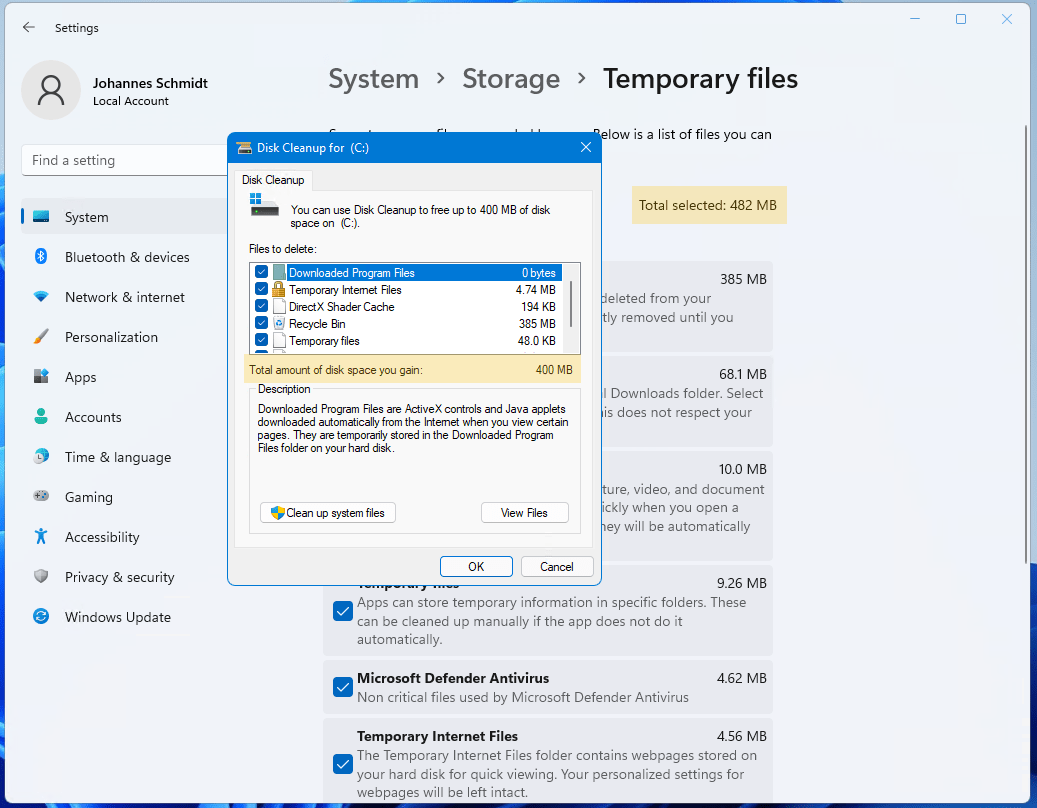Open Privacy & security settings
Image resolution: width=1037 pixels, height=808 pixels.
119,577
